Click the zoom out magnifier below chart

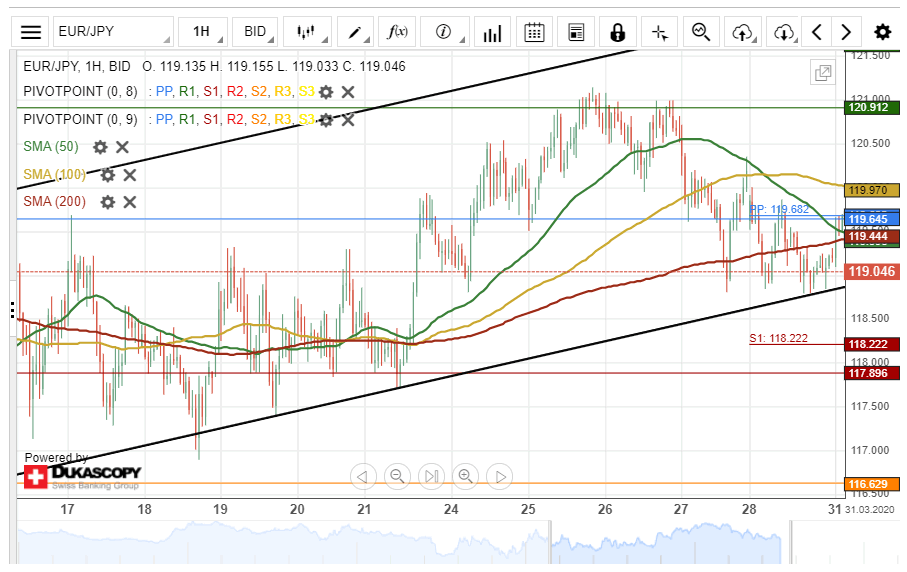coord(397,476)
